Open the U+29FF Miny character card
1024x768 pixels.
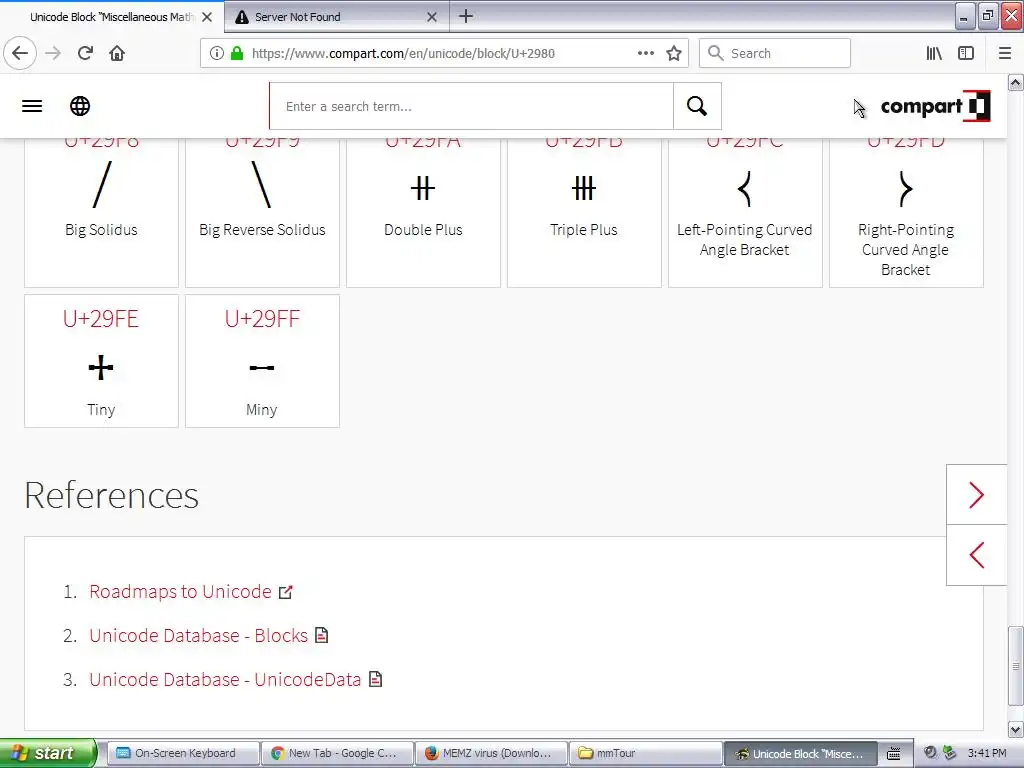coord(262,361)
